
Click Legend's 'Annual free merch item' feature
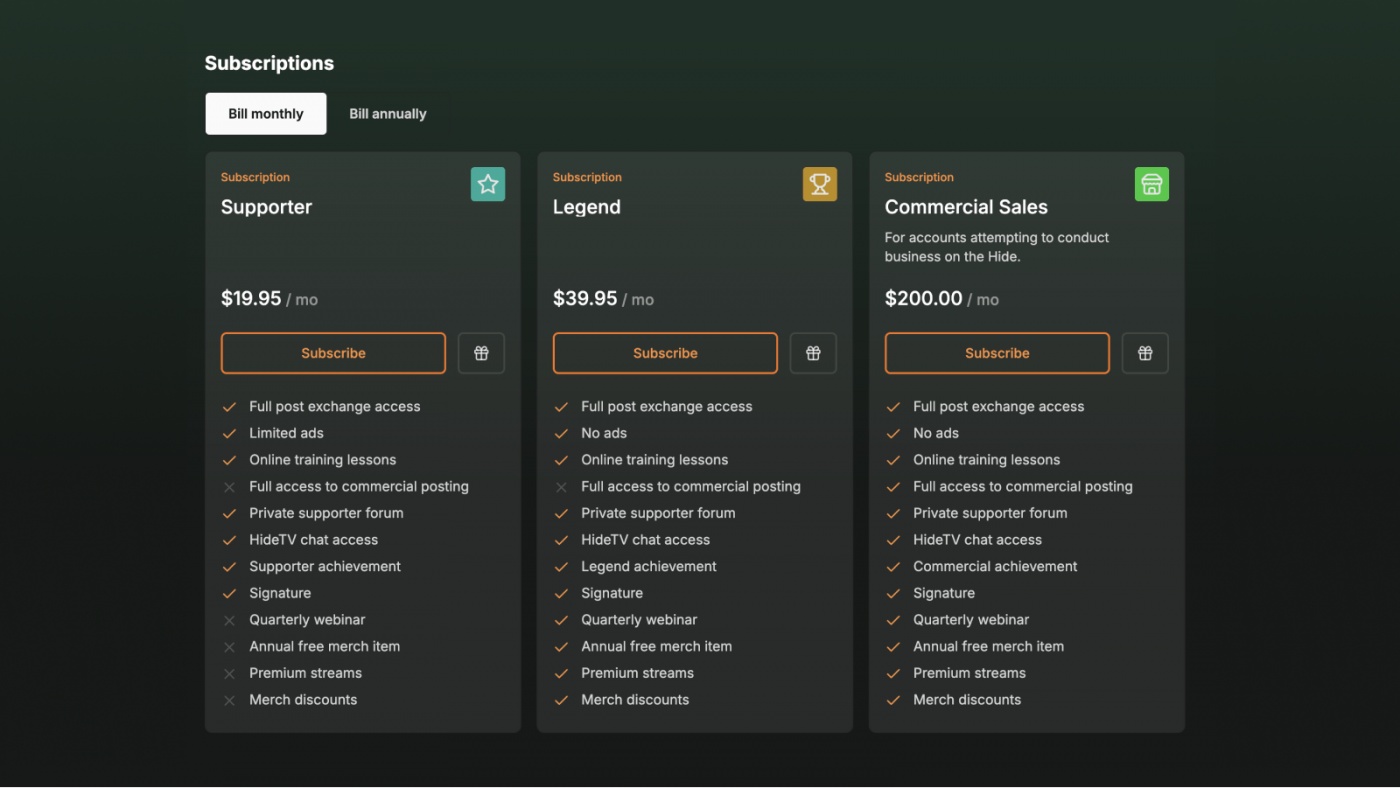pos(657,646)
